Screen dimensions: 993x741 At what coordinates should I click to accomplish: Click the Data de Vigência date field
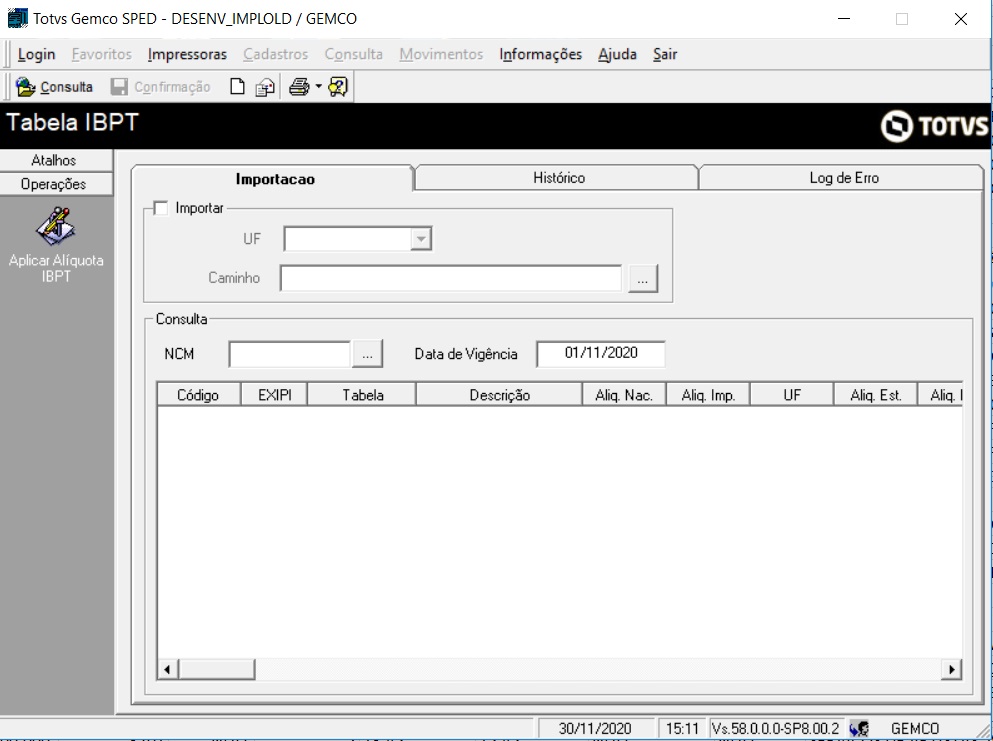click(x=600, y=353)
